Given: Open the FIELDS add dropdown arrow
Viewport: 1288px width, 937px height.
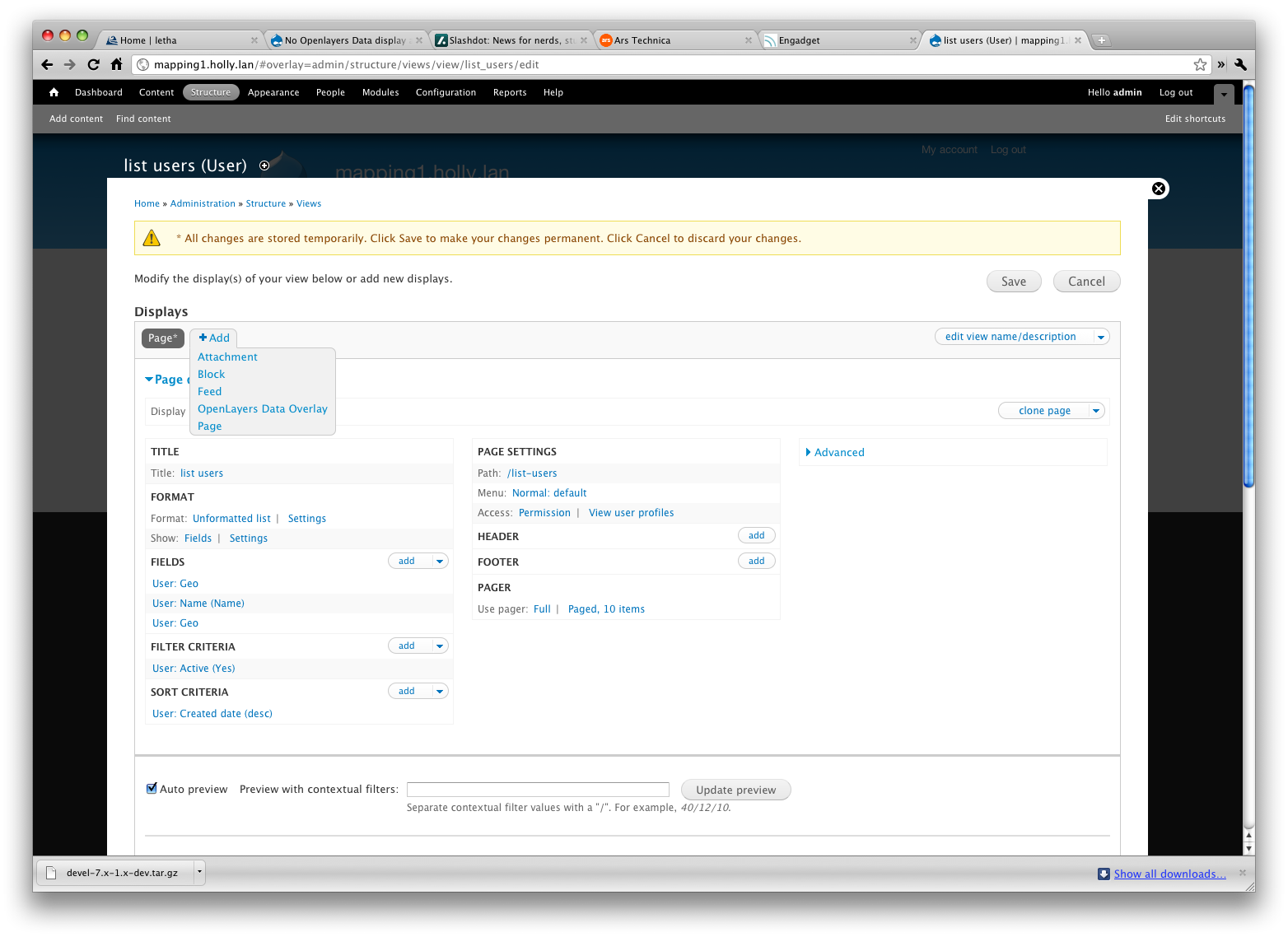Looking at the screenshot, I should coord(440,562).
